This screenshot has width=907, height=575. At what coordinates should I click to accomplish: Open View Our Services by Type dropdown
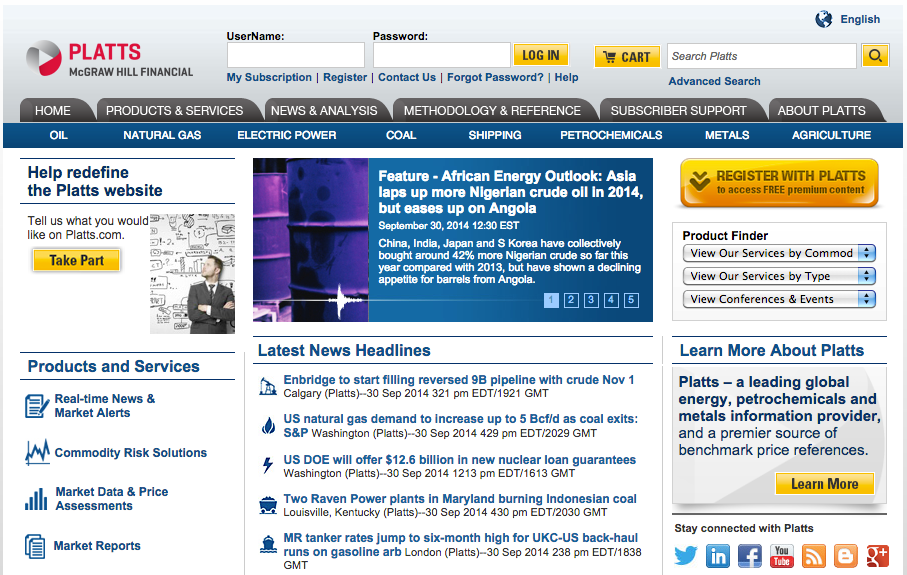(779, 276)
